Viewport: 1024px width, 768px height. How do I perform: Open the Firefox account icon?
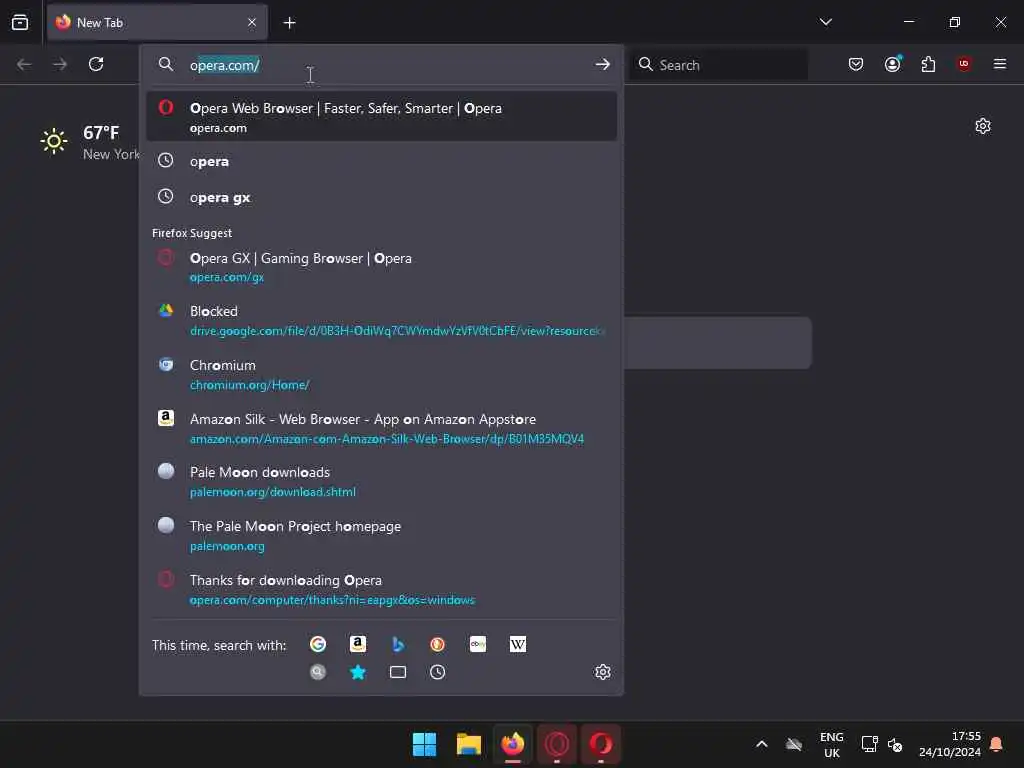(x=892, y=64)
